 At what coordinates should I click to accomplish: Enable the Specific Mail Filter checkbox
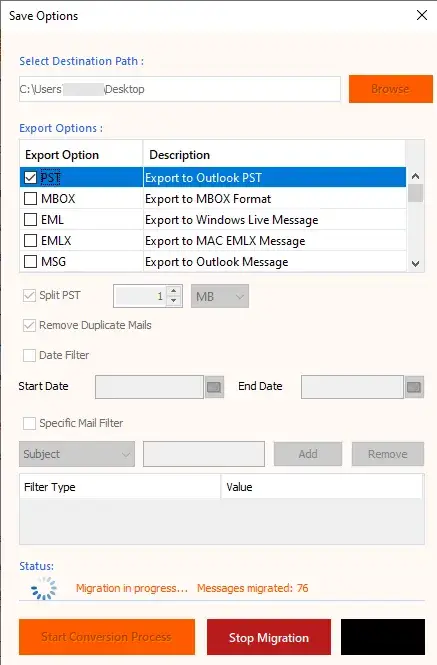(x=29, y=423)
